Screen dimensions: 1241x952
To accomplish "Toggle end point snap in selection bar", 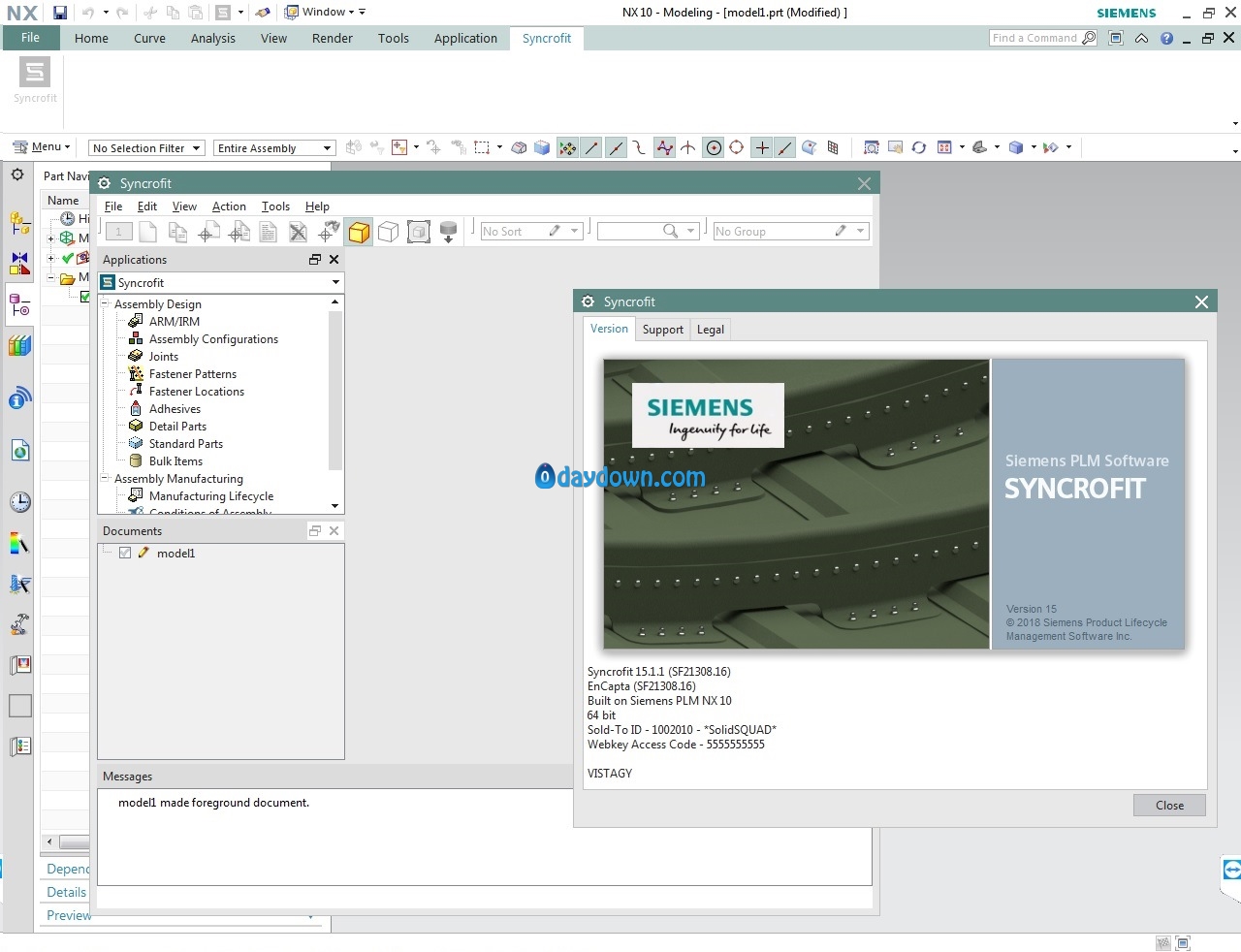I will pyautogui.click(x=591, y=147).
